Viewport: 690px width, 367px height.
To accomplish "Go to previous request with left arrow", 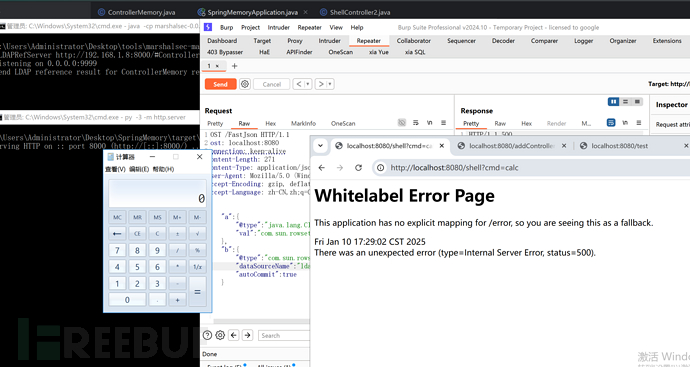I will tap(299, 84).
